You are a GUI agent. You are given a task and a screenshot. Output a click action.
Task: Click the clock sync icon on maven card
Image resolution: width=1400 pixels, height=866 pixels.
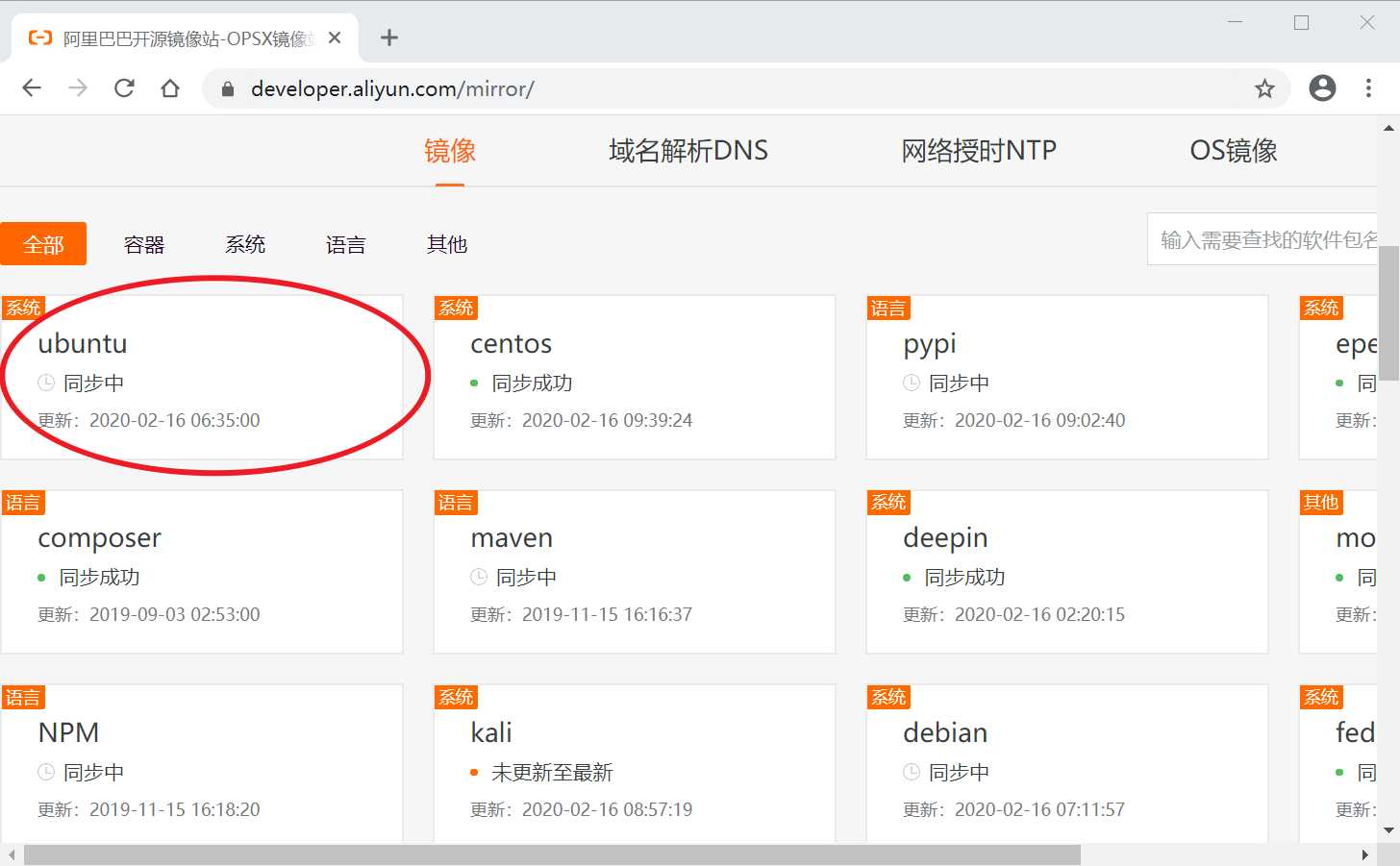click(x=479, y=577)
